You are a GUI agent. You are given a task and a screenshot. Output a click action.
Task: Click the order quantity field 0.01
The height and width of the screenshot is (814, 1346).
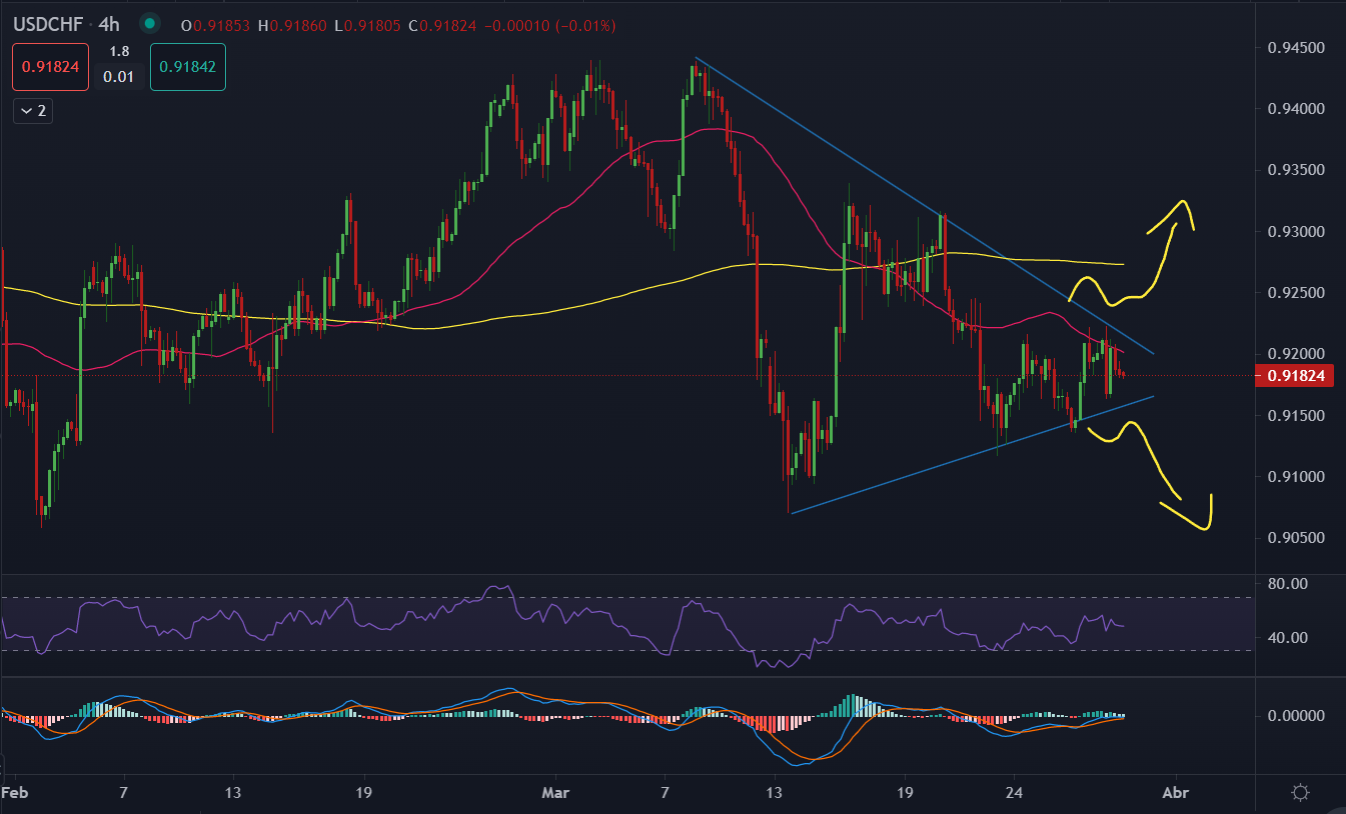click(119, 77)
